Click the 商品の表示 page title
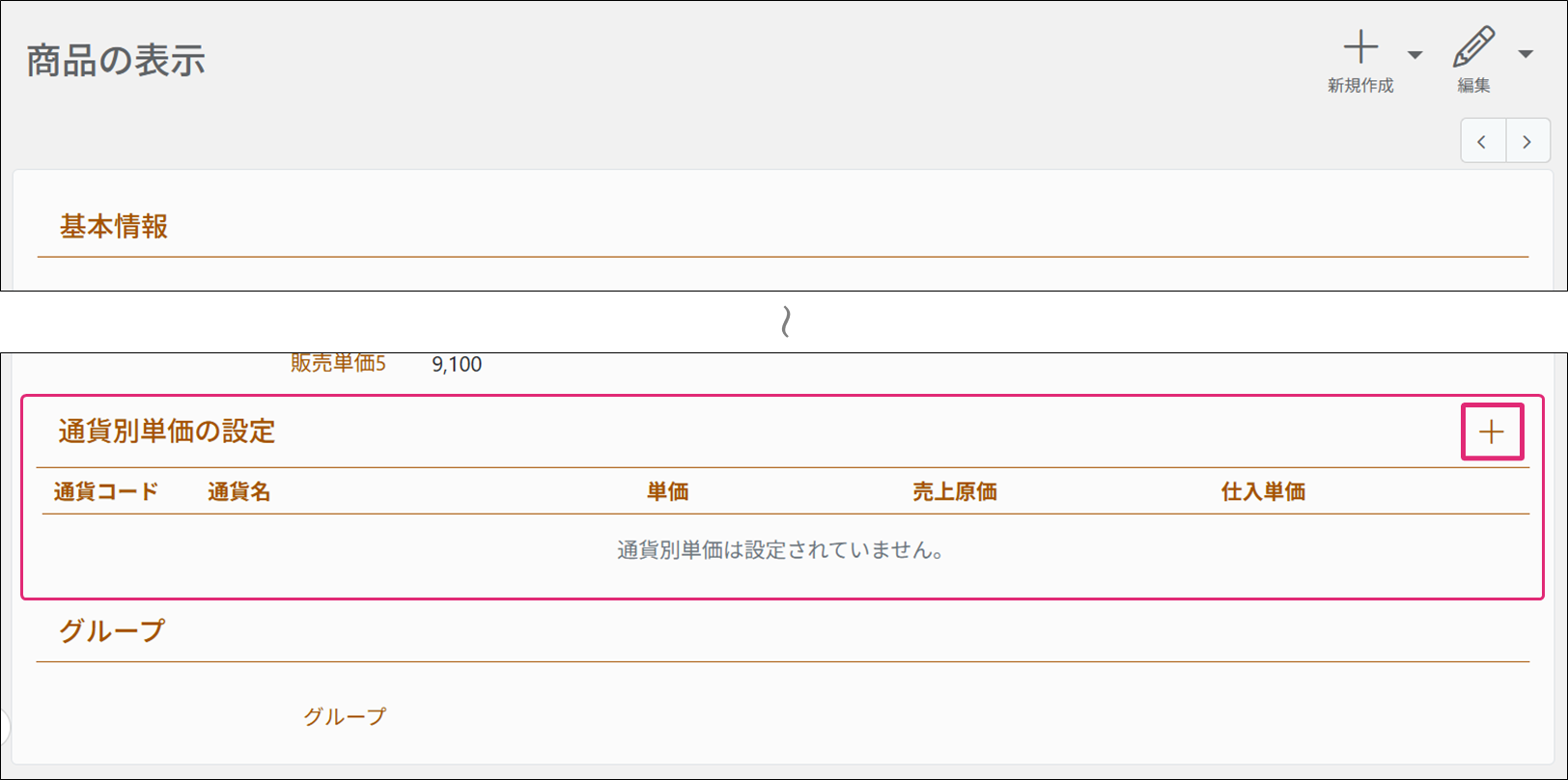The image size is (1568, 780). click(116, 61)
